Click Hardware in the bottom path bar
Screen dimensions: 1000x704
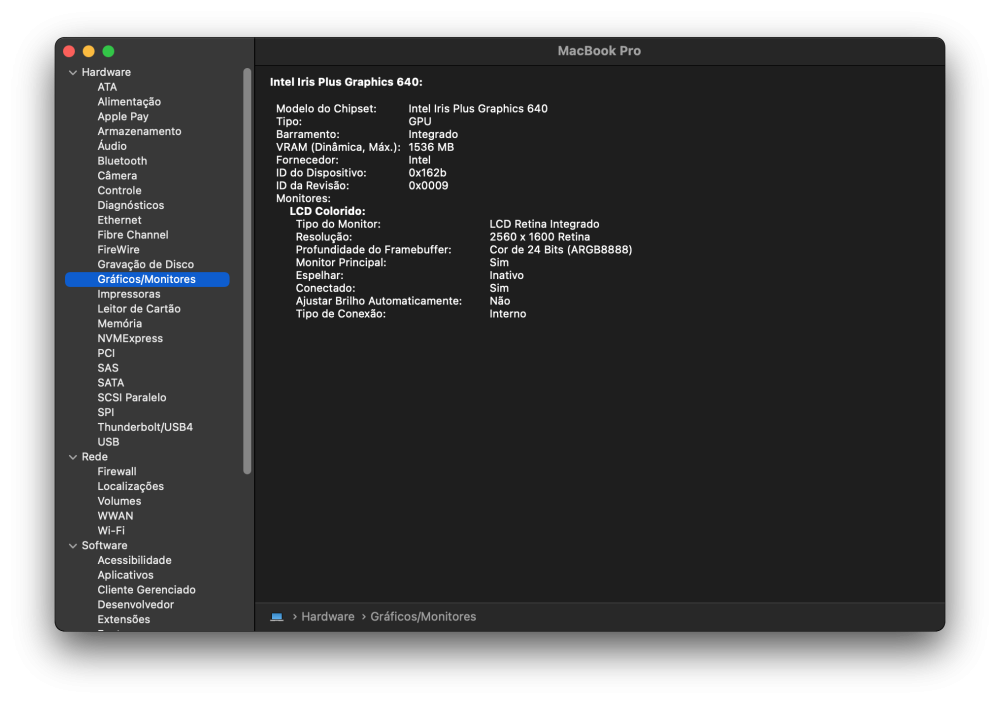coord(328,617)
